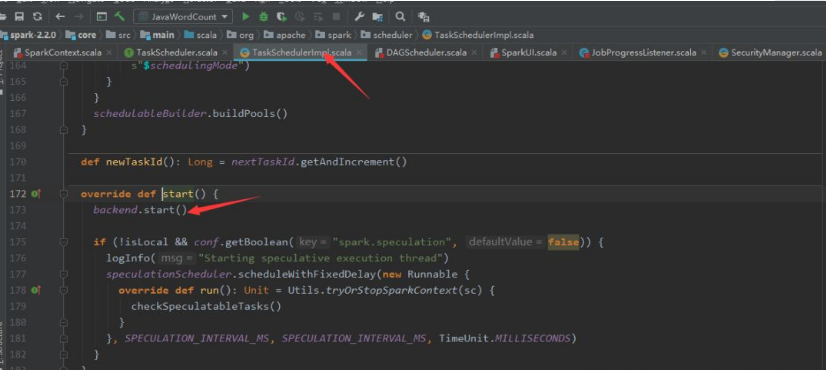This screenshot has width=826, height=370.
Task: Click the core module breadcrumb
Action: point(81,35)
